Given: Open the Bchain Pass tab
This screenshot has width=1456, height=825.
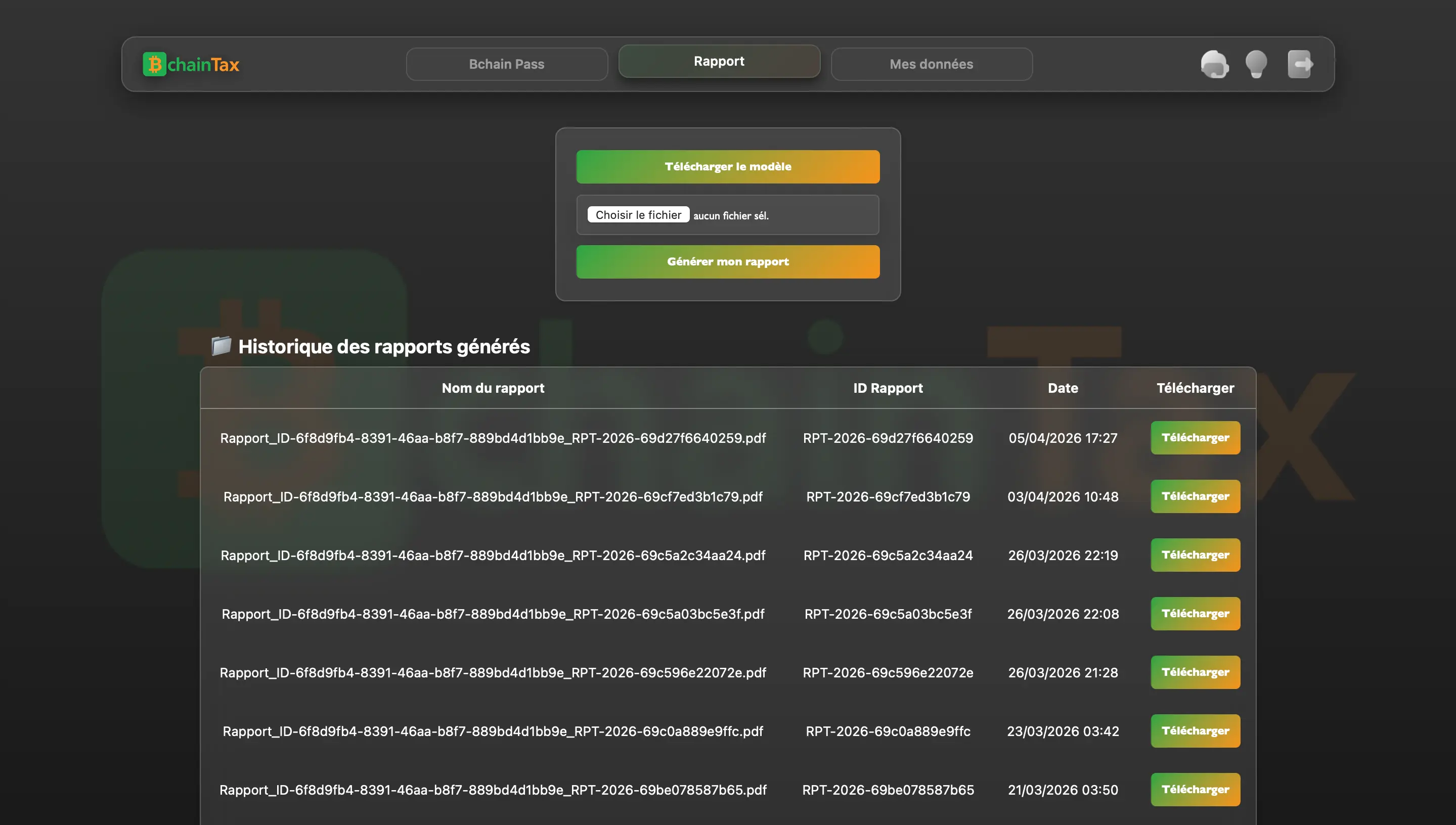Looking at the screenshot, I should [507, 64].
